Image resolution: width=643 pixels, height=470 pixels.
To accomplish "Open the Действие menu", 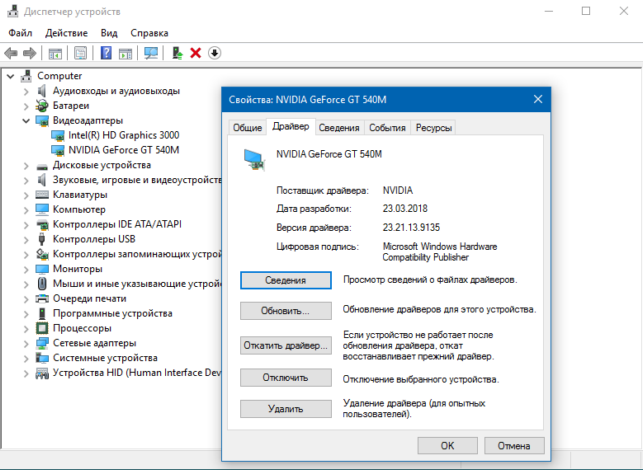I will (x=66, y=33).
